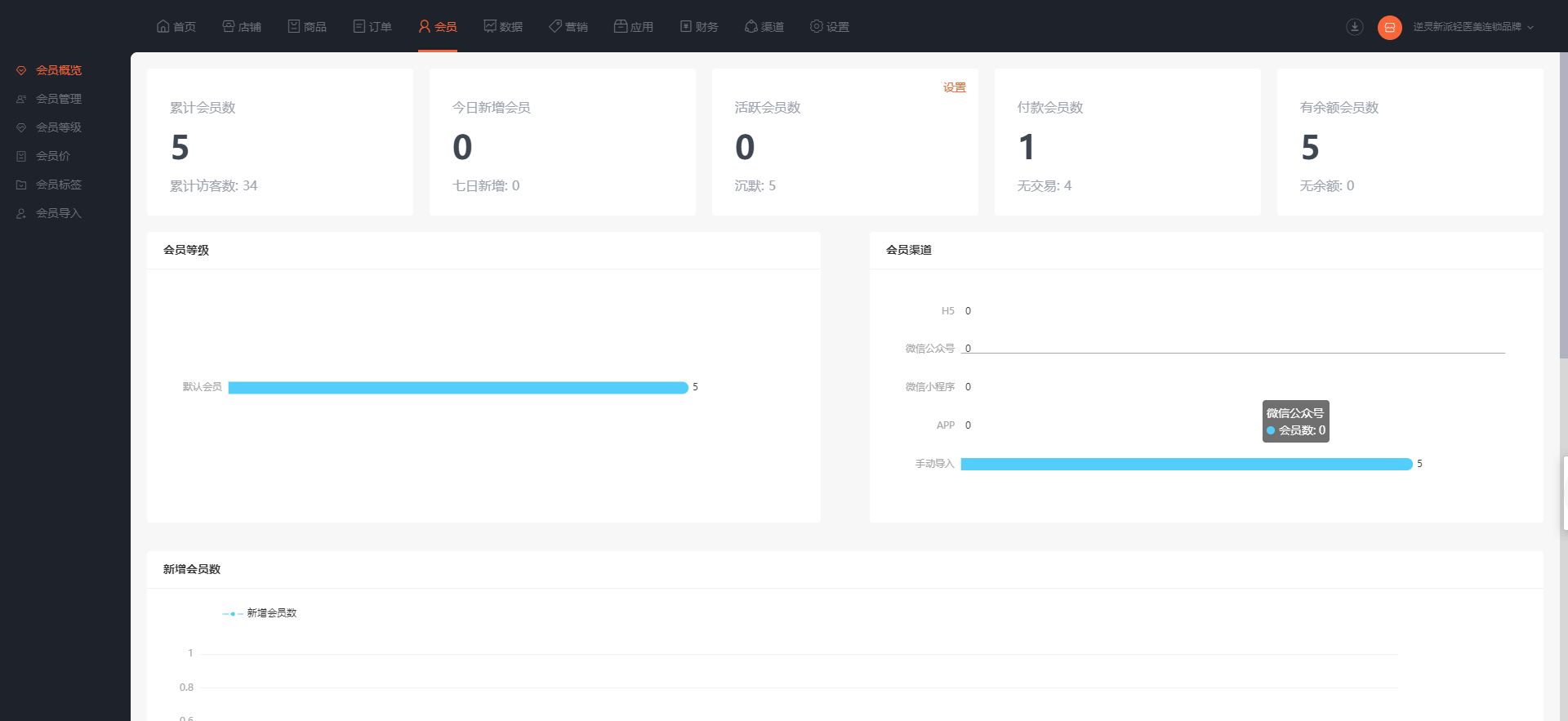The width and height of the screenshot is (1568, 721).
Task: Click the 有余额会员数 card title
Action: click(x=1339, y=108)
